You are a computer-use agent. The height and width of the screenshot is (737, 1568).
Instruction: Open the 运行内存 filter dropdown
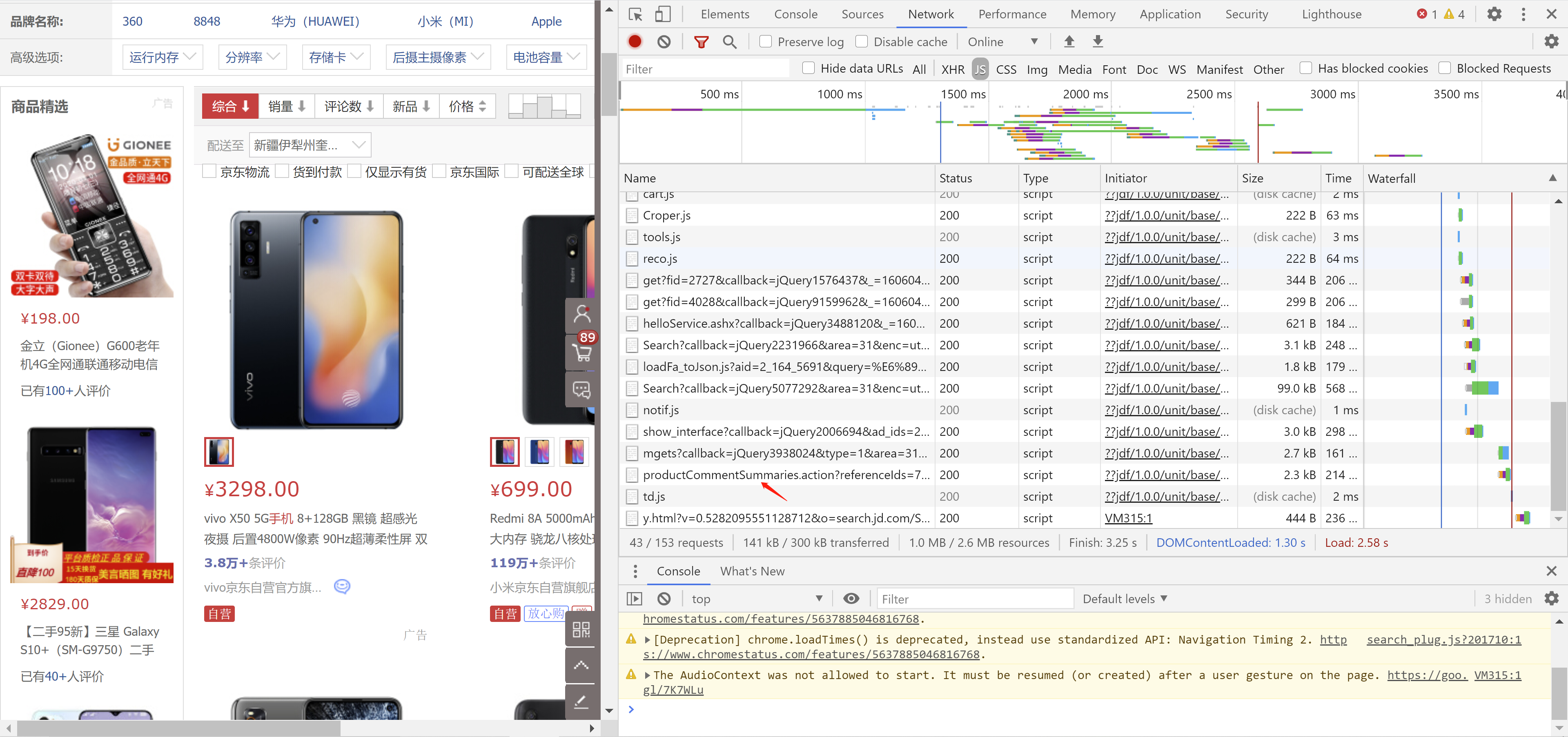pyautogui.click(x=162, y=57)
